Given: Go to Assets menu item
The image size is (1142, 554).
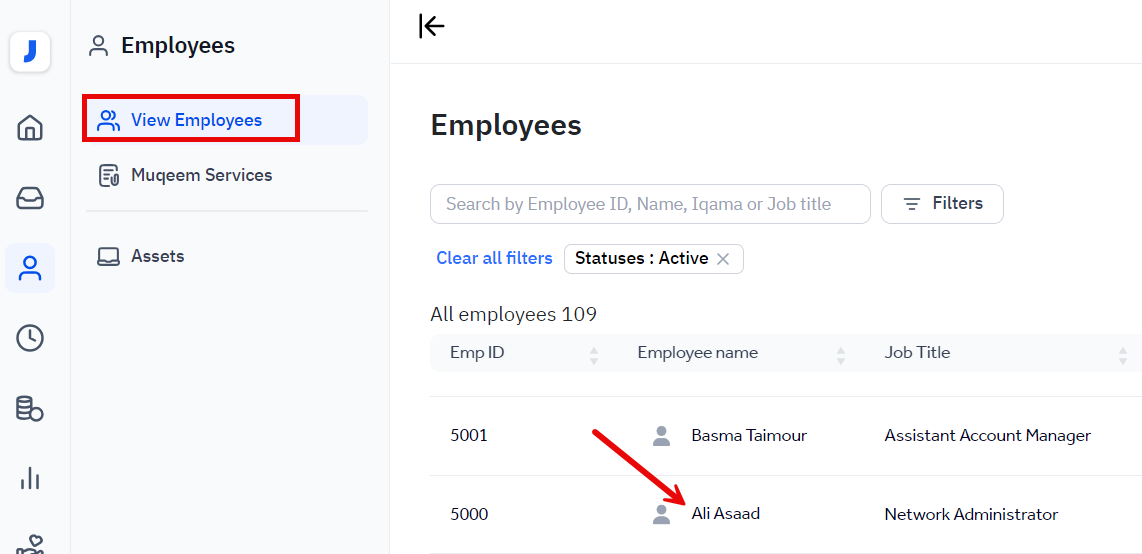Looking at the screenshot, I should [x=157, y=256].
